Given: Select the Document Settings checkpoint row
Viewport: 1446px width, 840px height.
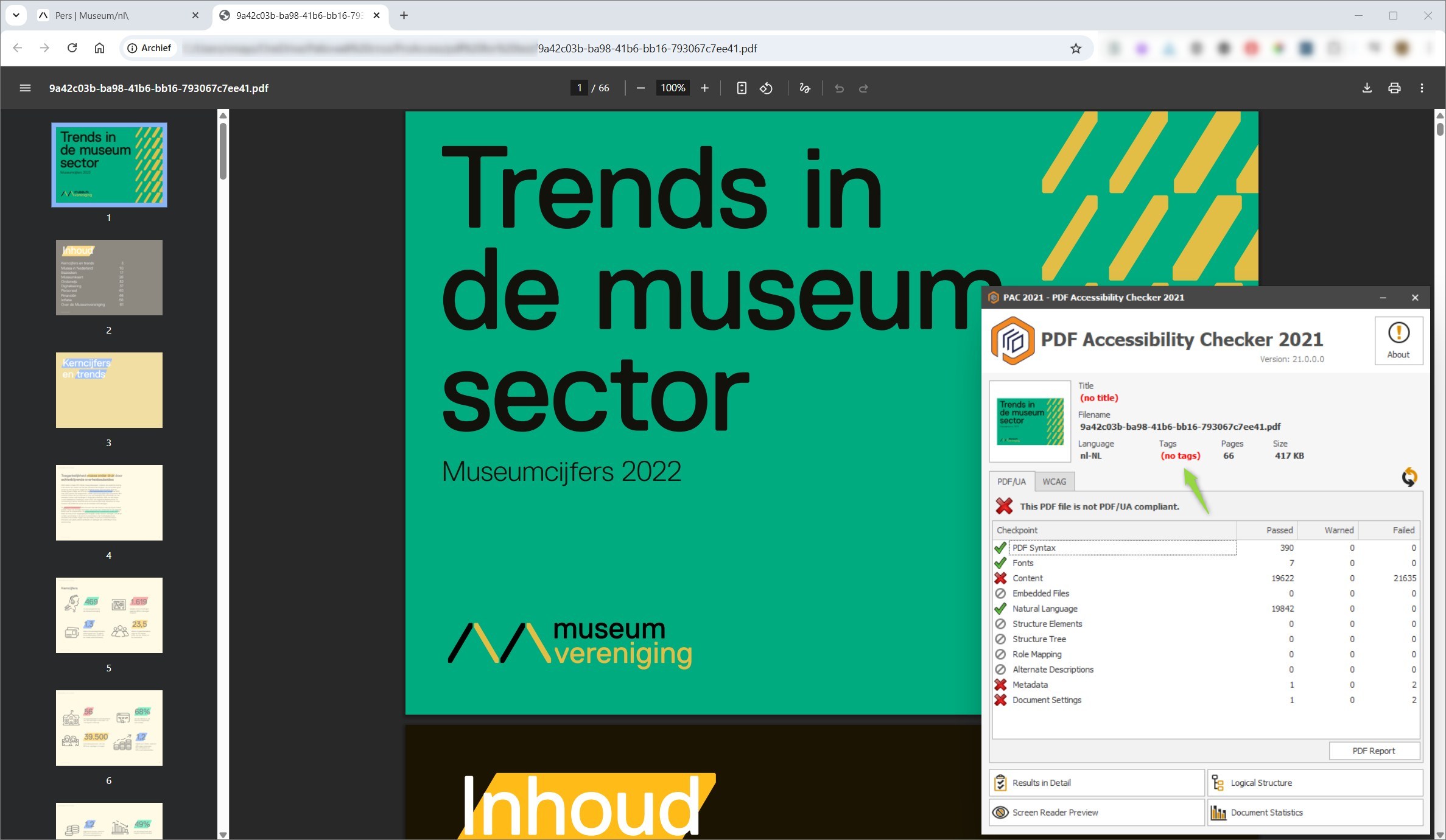Looking at the screenshot, I should [1206, 700].
